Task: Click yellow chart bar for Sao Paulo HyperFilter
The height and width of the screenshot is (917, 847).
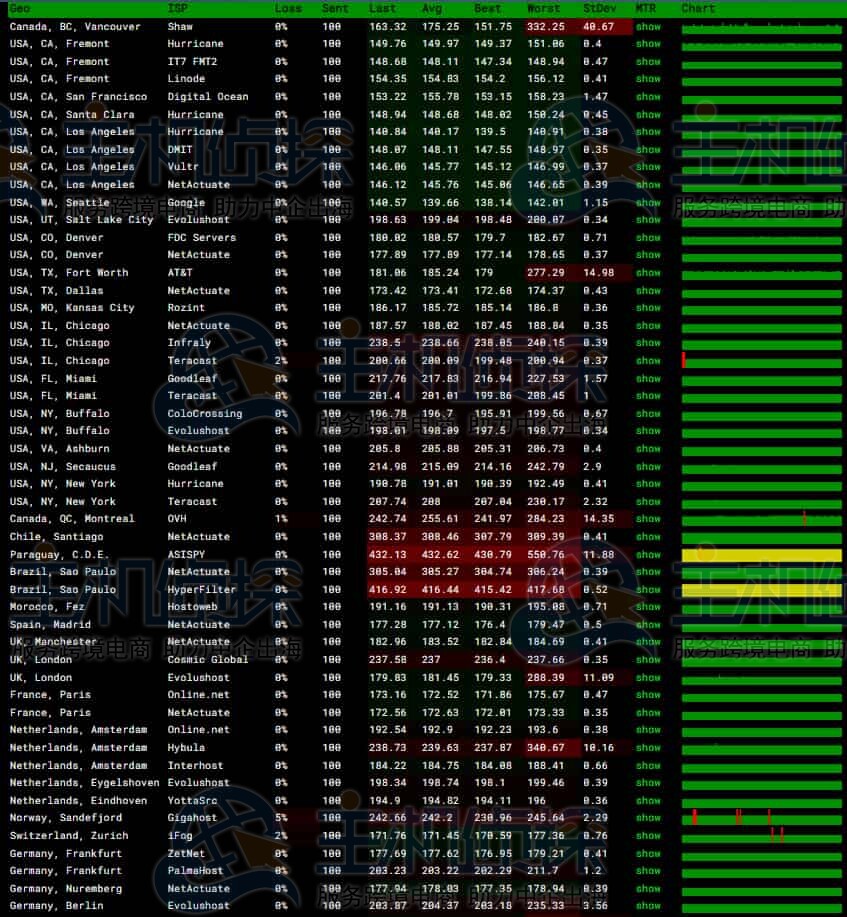Action: click(762, 591)
